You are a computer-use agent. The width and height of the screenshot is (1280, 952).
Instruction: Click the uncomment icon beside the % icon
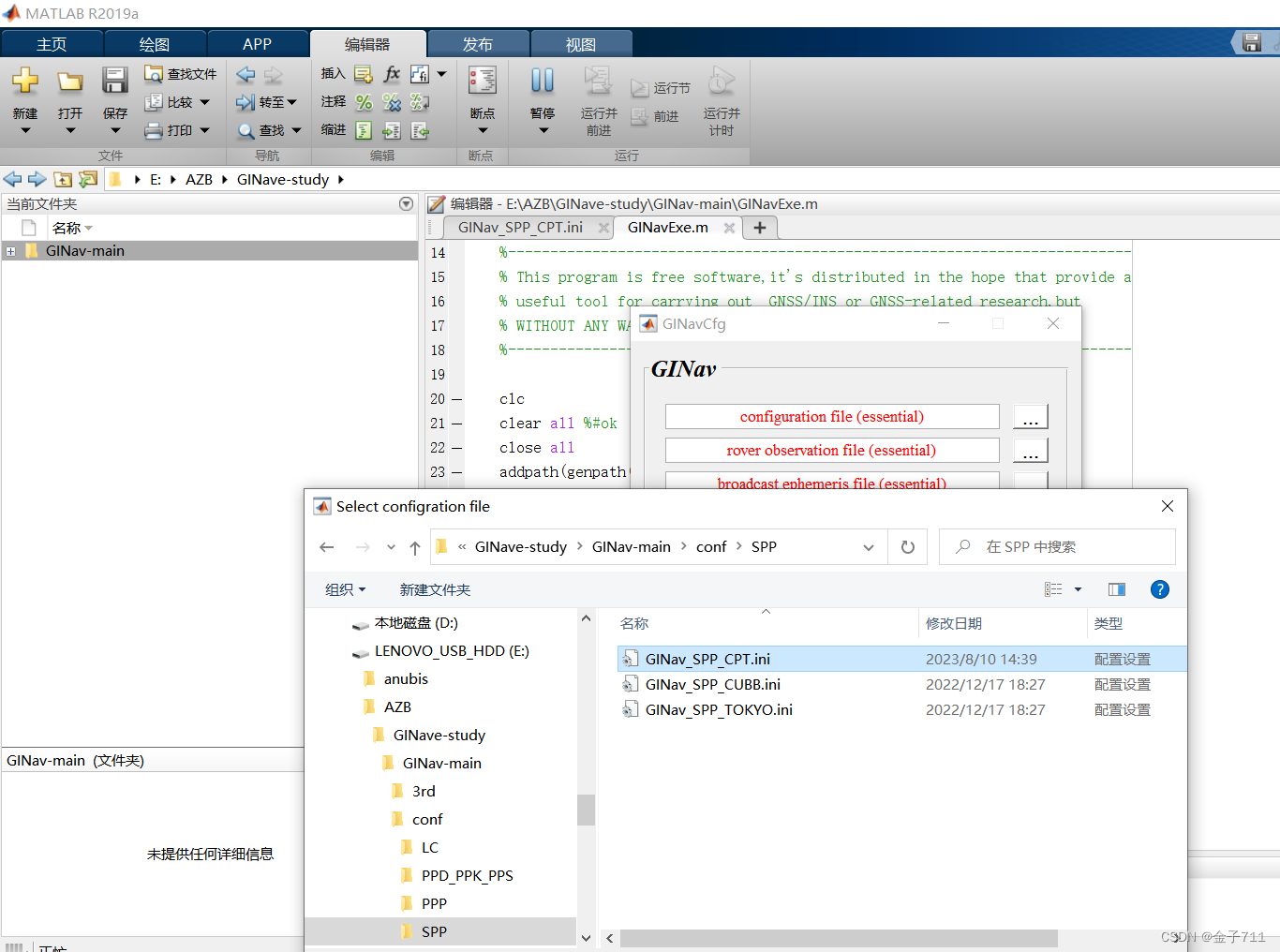[x=392, y=102]
